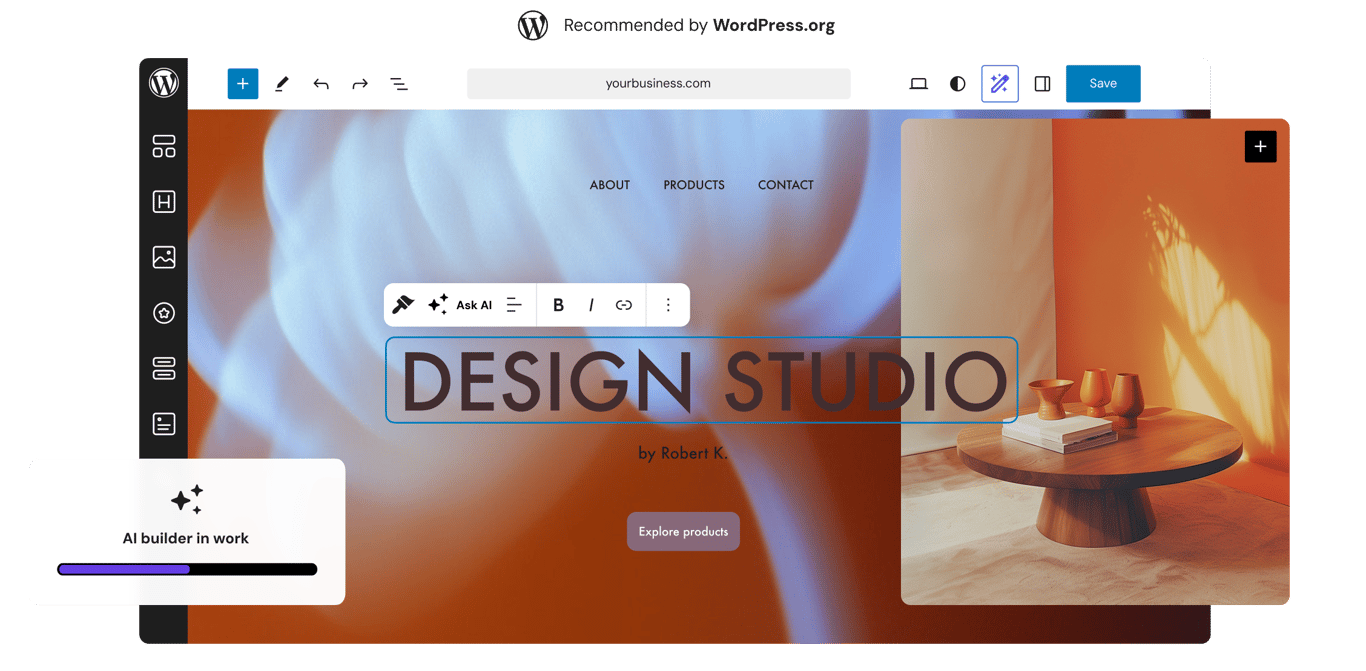1366x671 pixels.
Task: Click the sparkle icon in AI builder card
Action: (x=187, y=499)
